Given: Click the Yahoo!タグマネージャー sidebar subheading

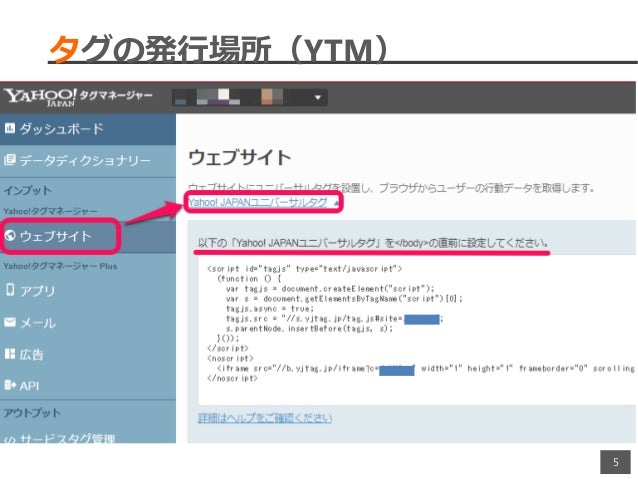Looking at the screenshot, I should point(50,211).
